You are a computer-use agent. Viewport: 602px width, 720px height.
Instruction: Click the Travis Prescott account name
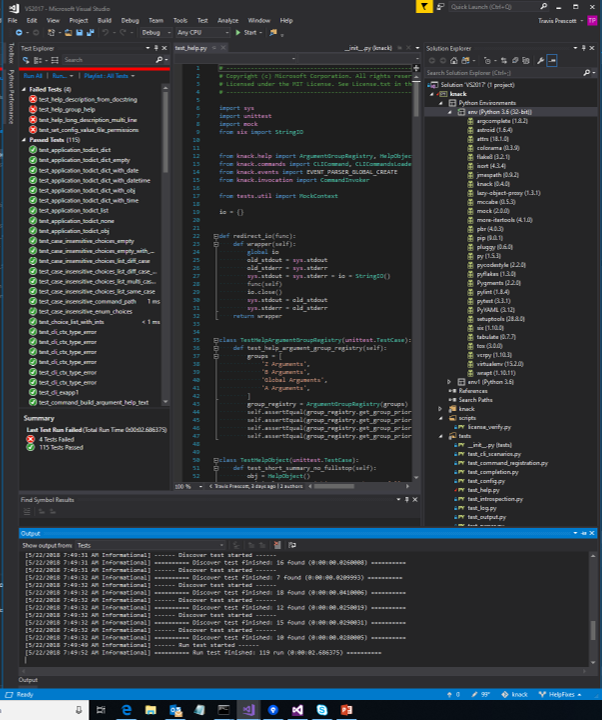(x=557, y=21)
